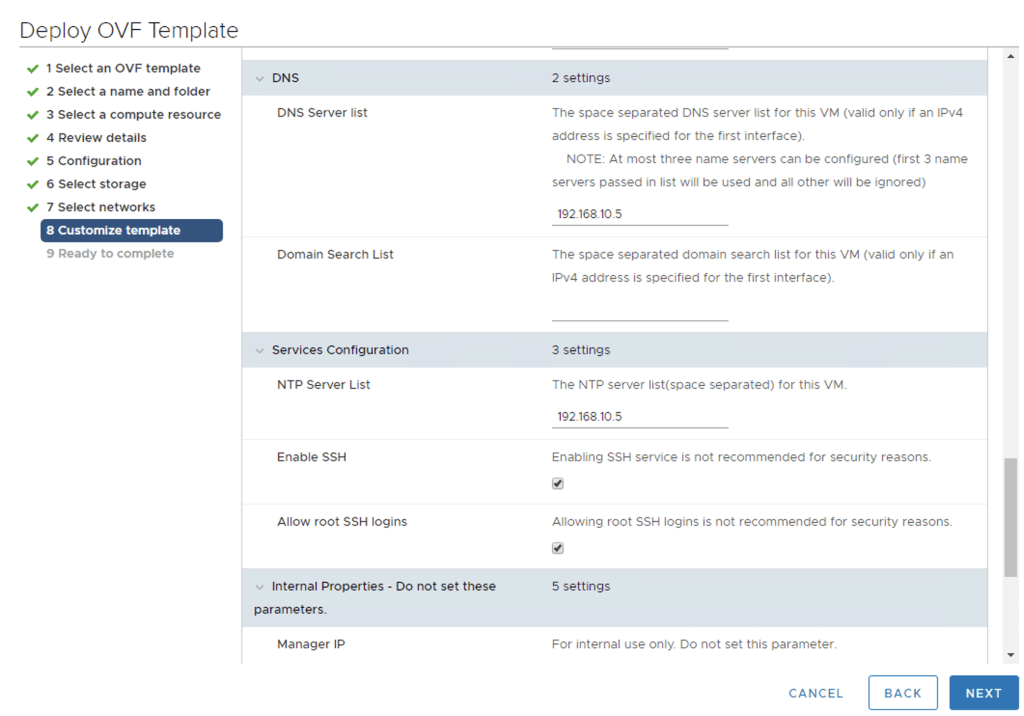Click green checkmark next to Select networks
The height and width of the screenshot is (716, 1024).
click(x=33, y=208)
